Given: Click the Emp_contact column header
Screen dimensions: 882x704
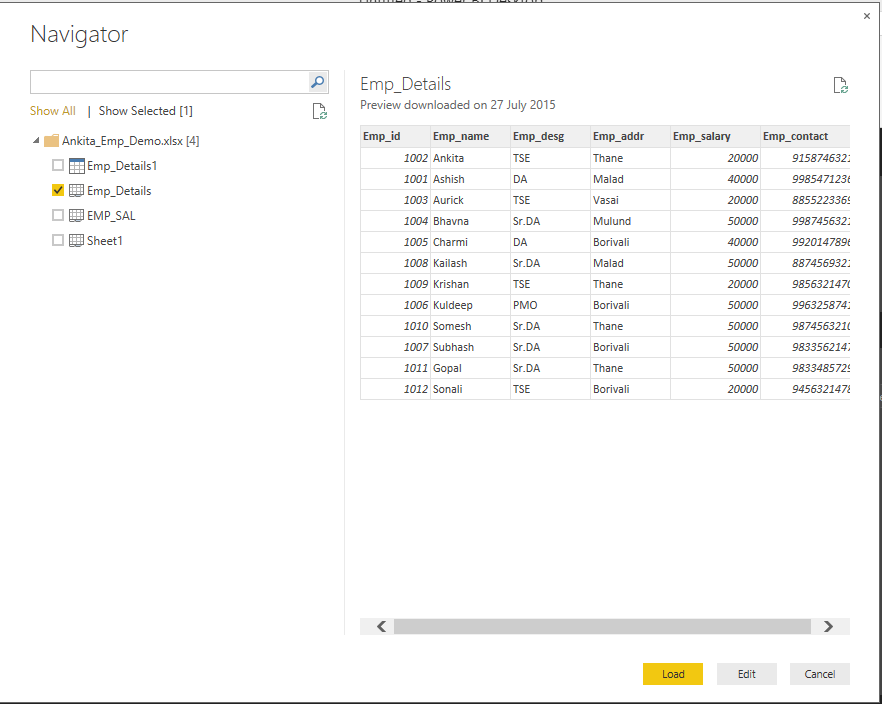Looking at the screenshot, I should pyautogui.click(x=805, y=136).
